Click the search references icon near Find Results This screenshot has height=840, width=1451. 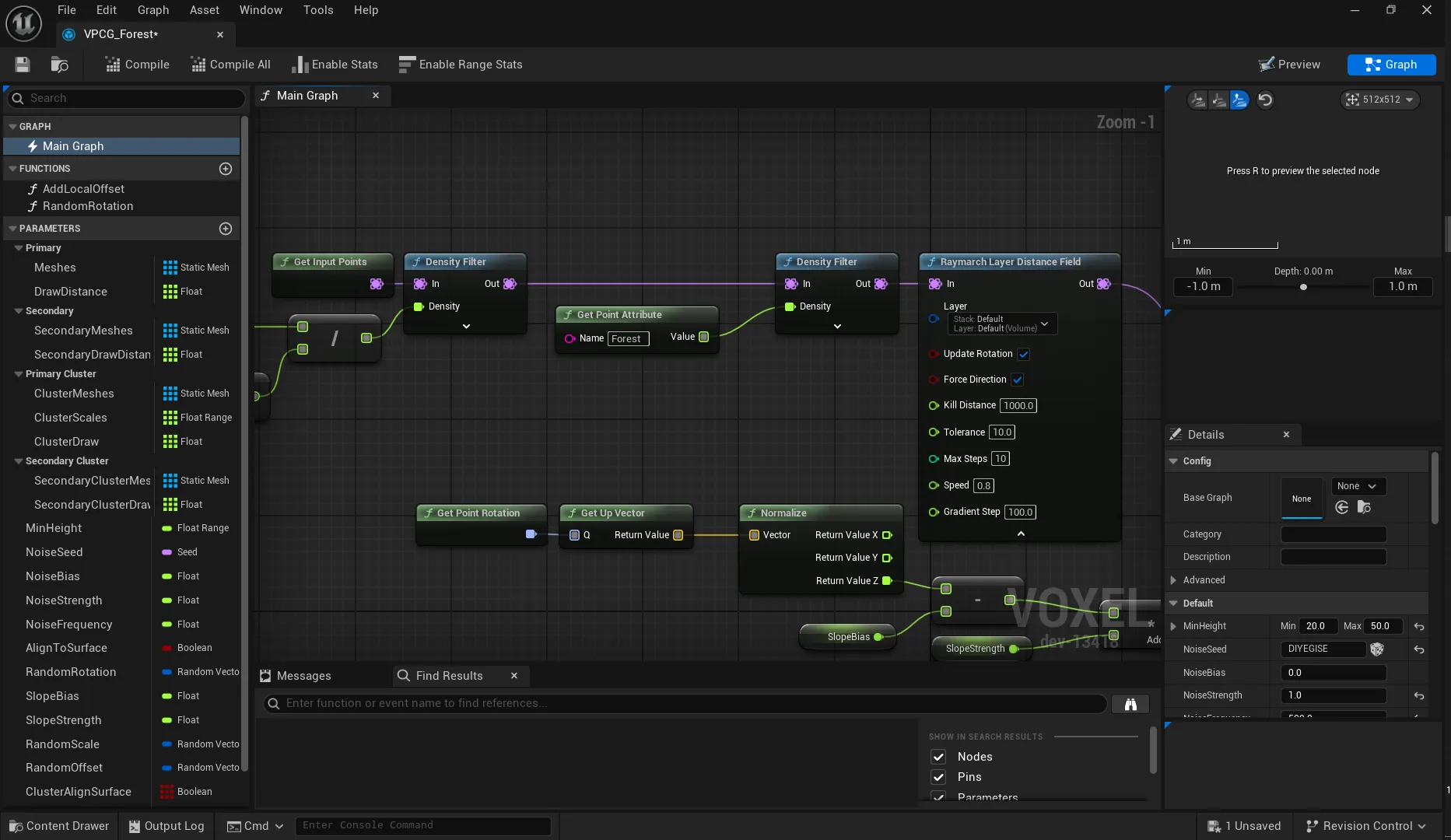pos(1130,703)
